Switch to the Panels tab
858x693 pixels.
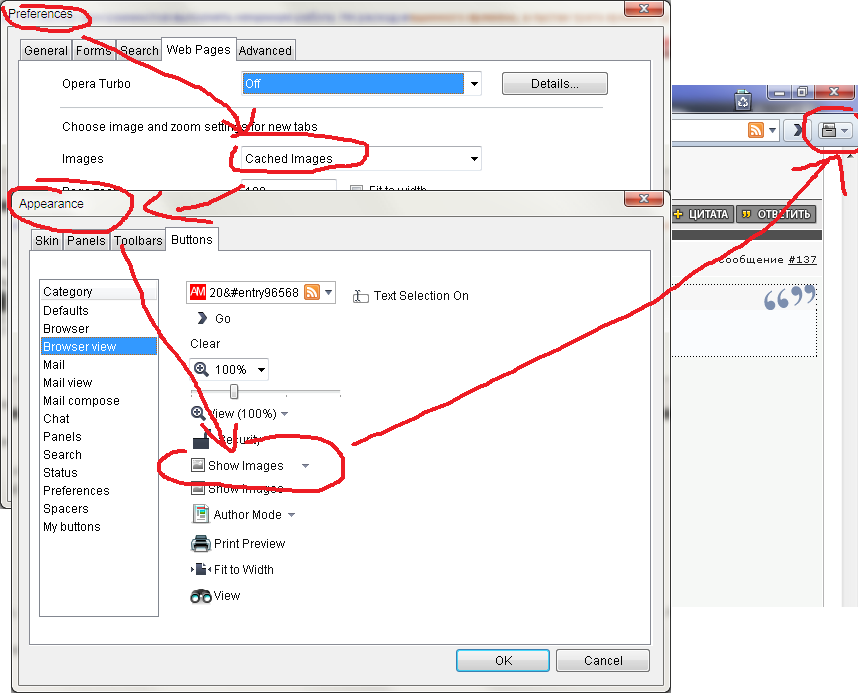click(86, 241)
